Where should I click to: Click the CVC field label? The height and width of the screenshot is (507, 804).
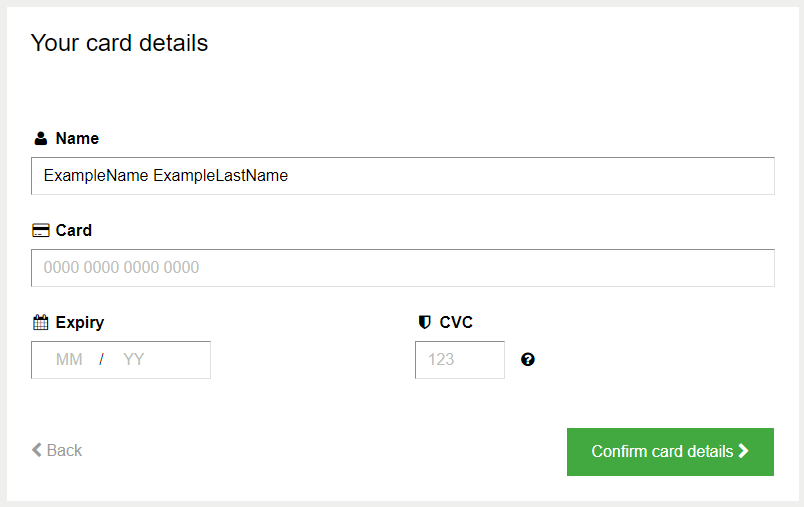(x=456, y=322)
